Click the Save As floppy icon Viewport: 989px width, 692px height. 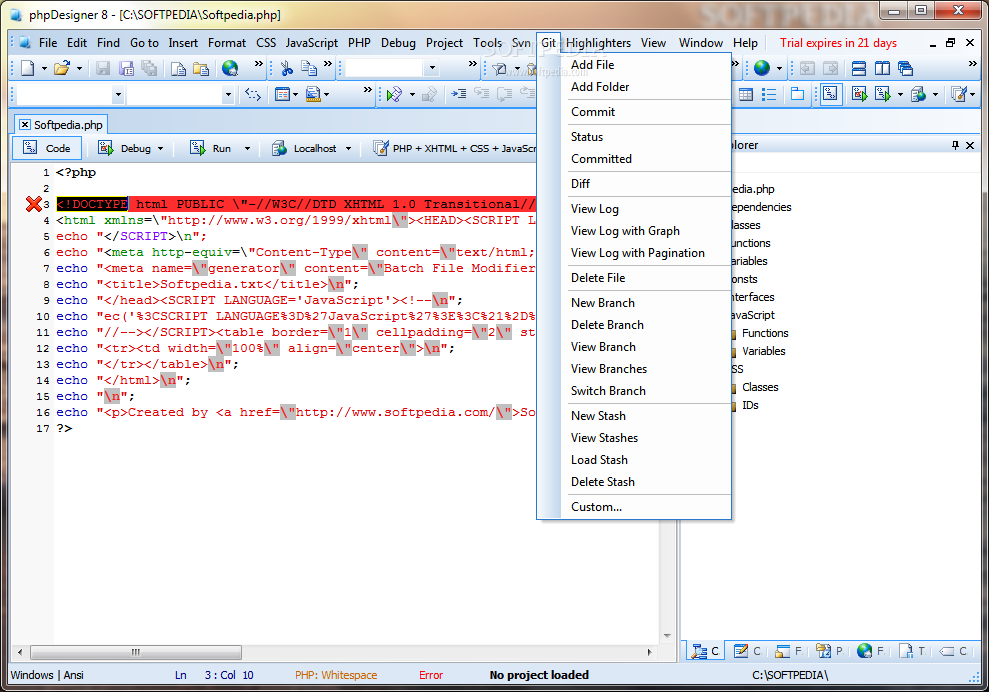pos(127,68)
